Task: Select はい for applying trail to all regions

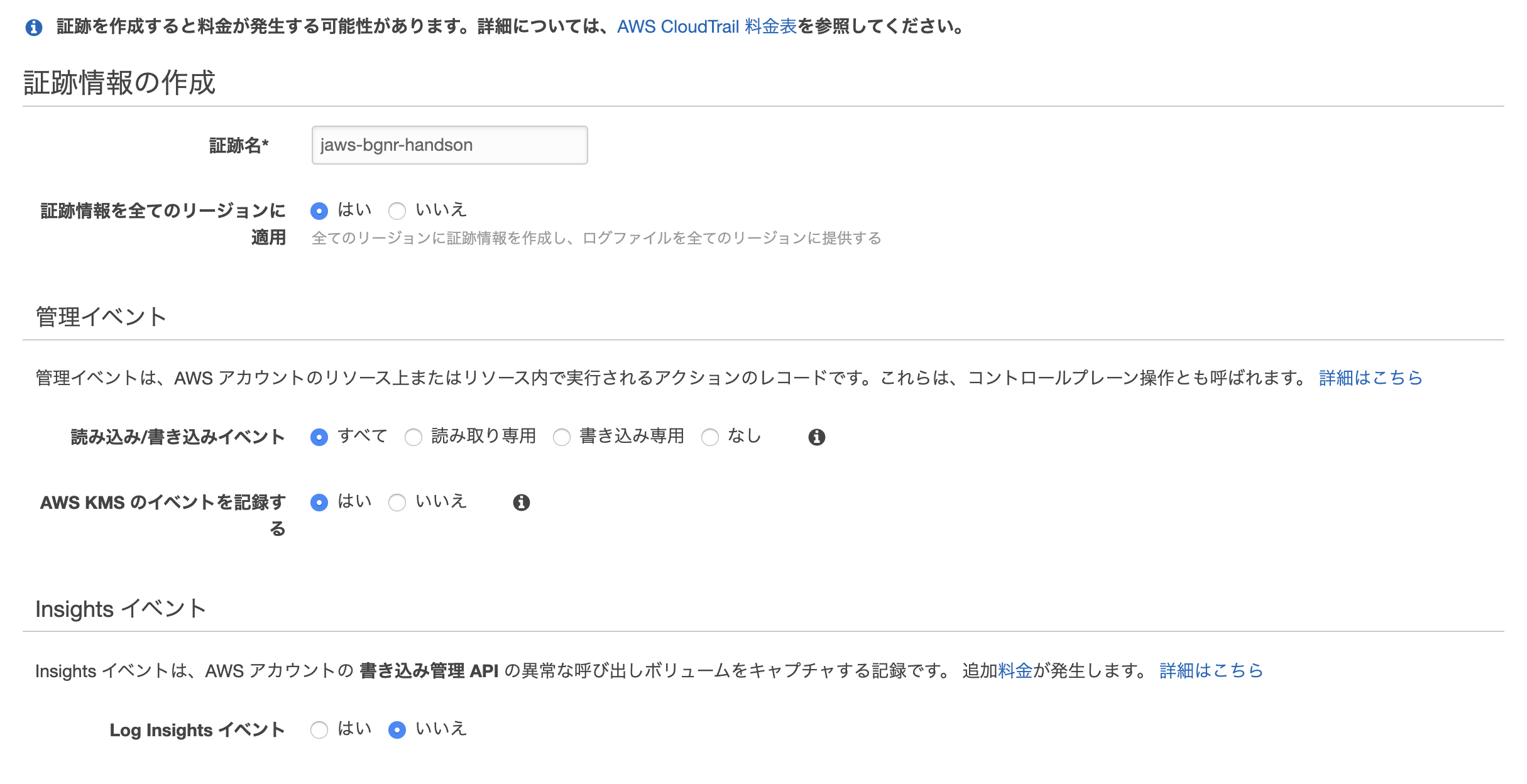Action: click(320, 211)
